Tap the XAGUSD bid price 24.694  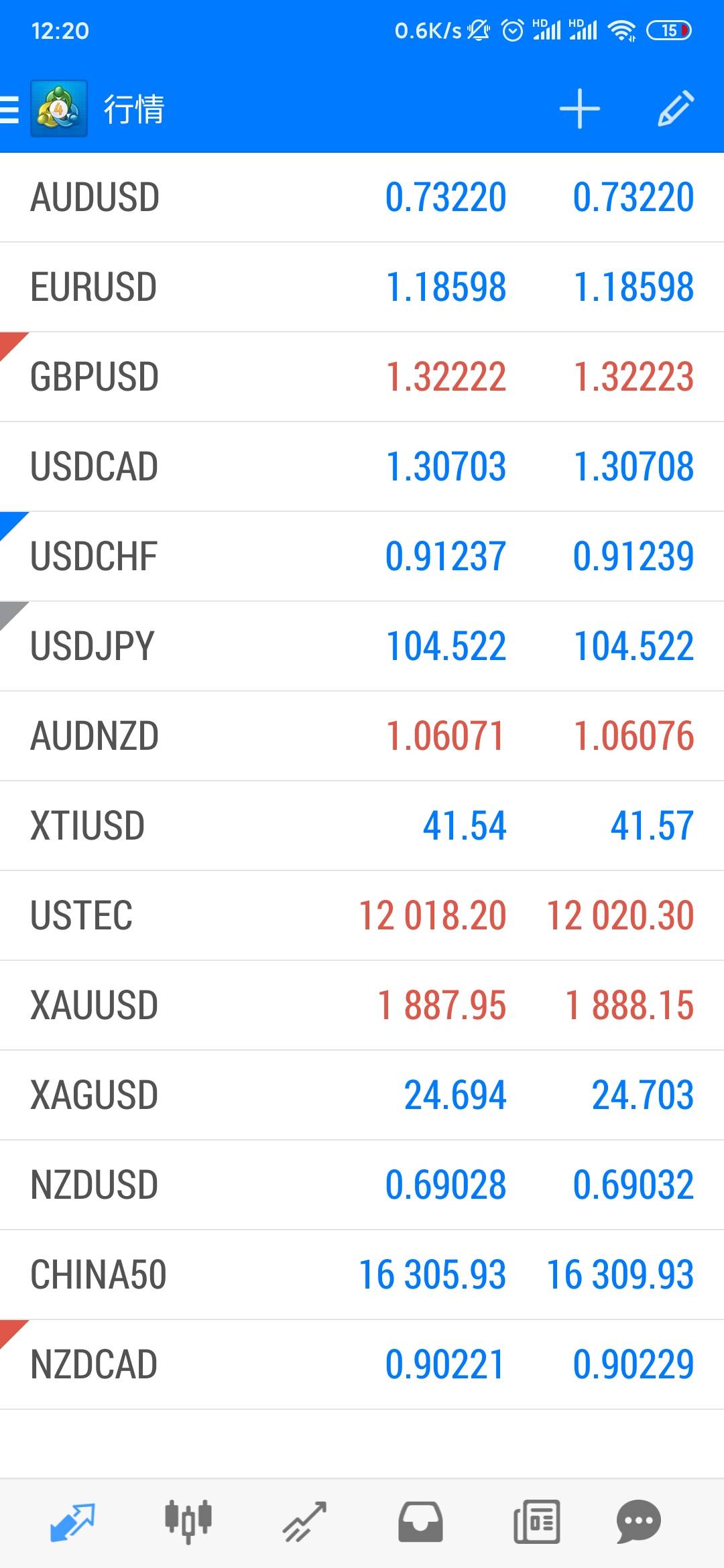point(455,1096)
